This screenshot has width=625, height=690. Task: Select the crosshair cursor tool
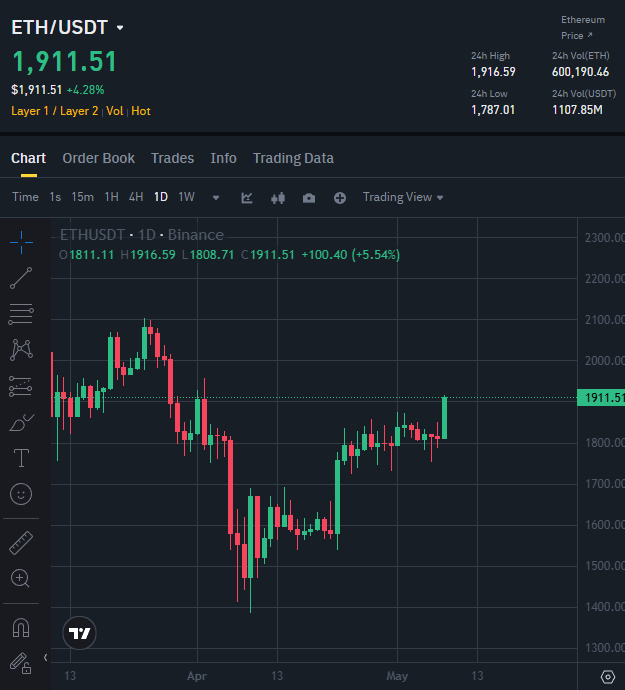(x=21, y=242)
